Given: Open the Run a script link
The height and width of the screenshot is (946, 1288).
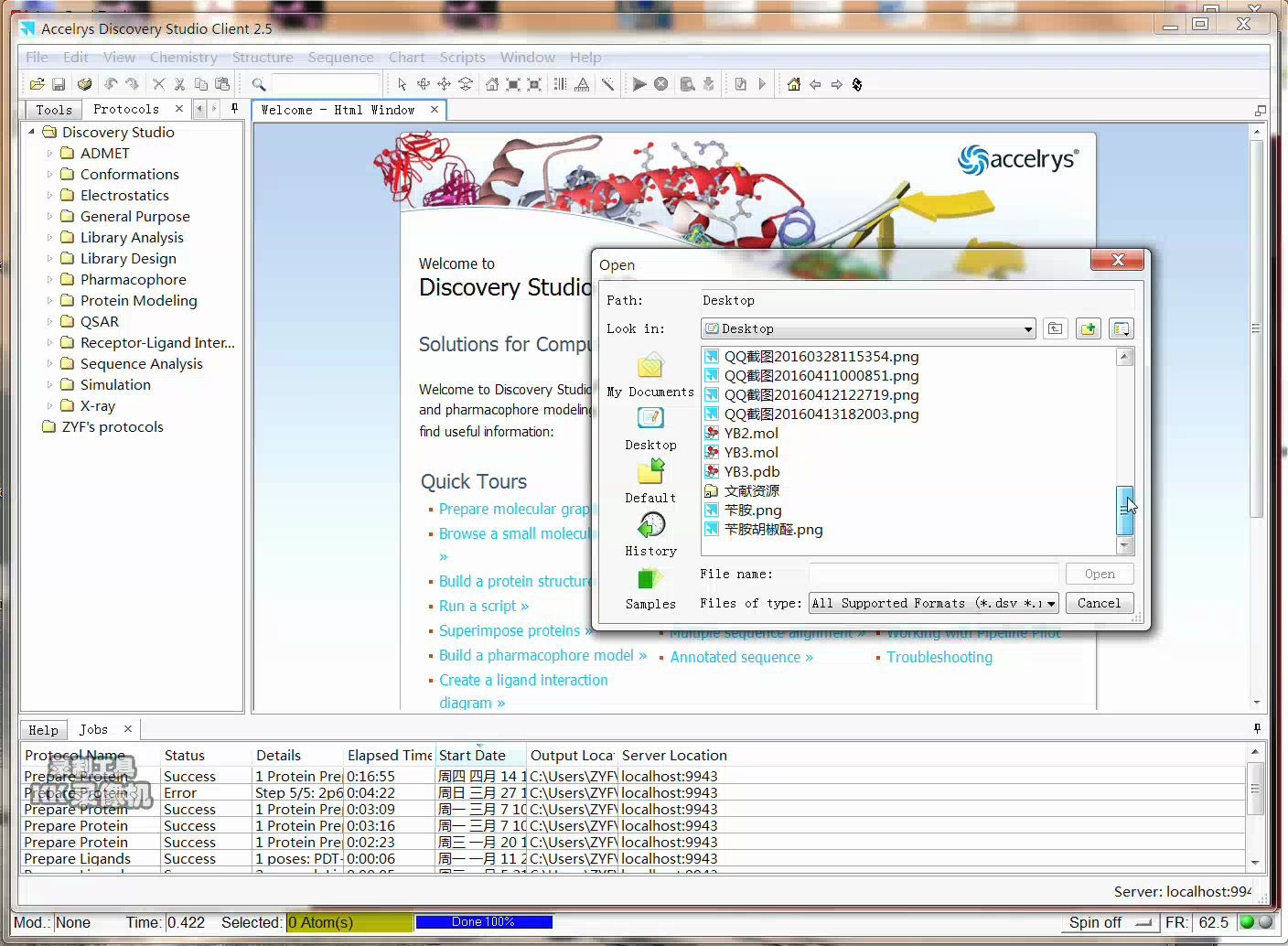Looking at the screenshot, I should 484,606.
